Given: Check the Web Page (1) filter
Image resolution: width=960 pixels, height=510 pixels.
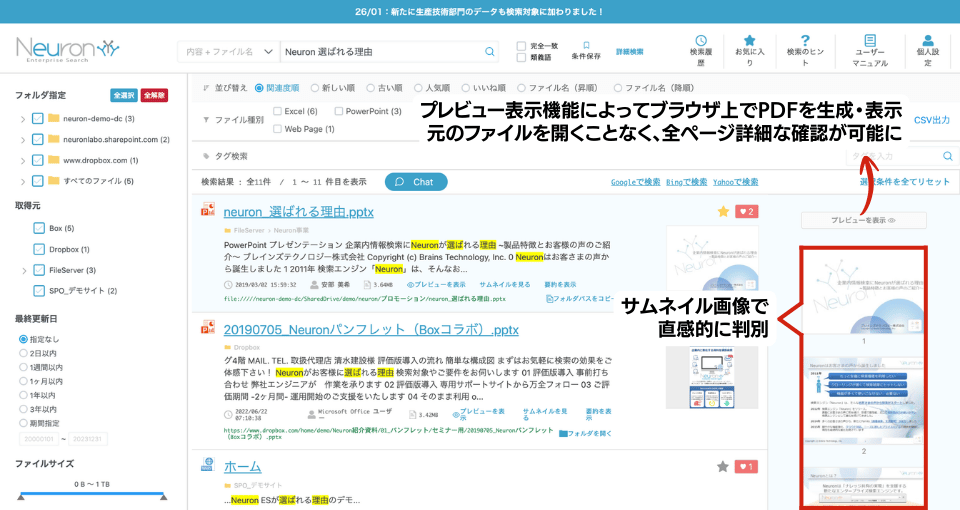Looking at the screenshot, I should point(277,129).
